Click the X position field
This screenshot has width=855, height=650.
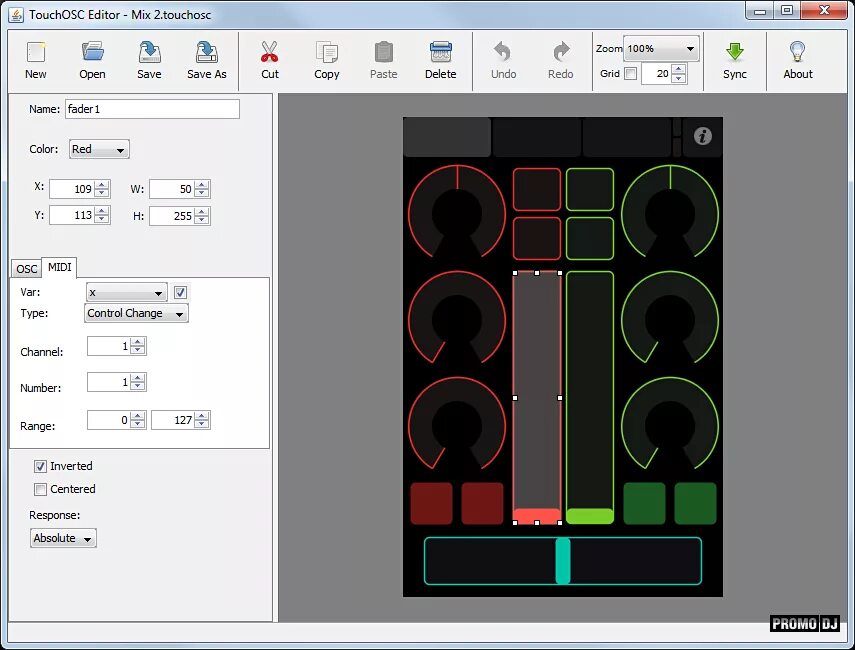coord(72,189)
